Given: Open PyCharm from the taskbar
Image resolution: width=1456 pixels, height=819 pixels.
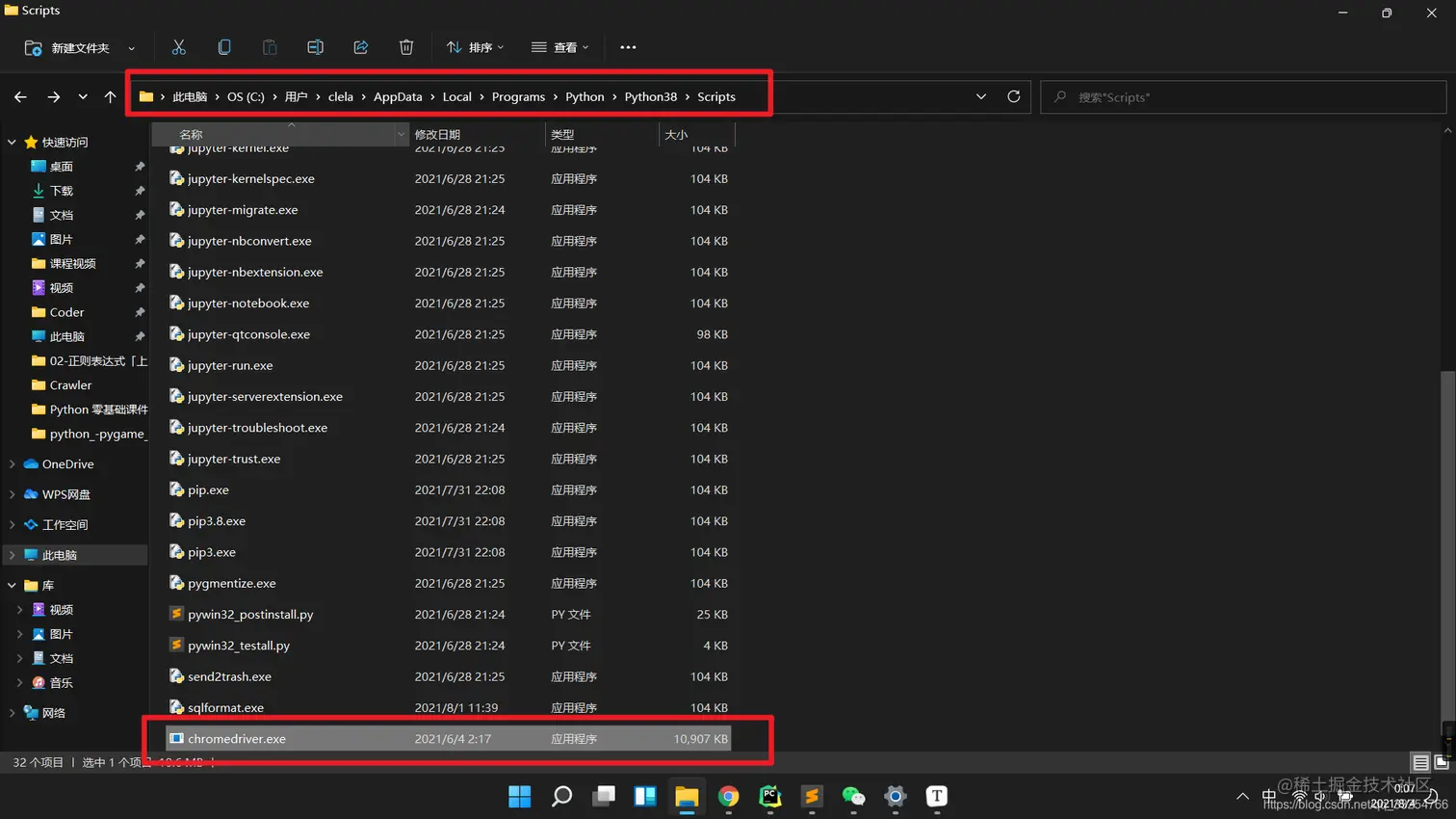Looking at the screenshot, I should pyautogui.click(x=769, y=796).
